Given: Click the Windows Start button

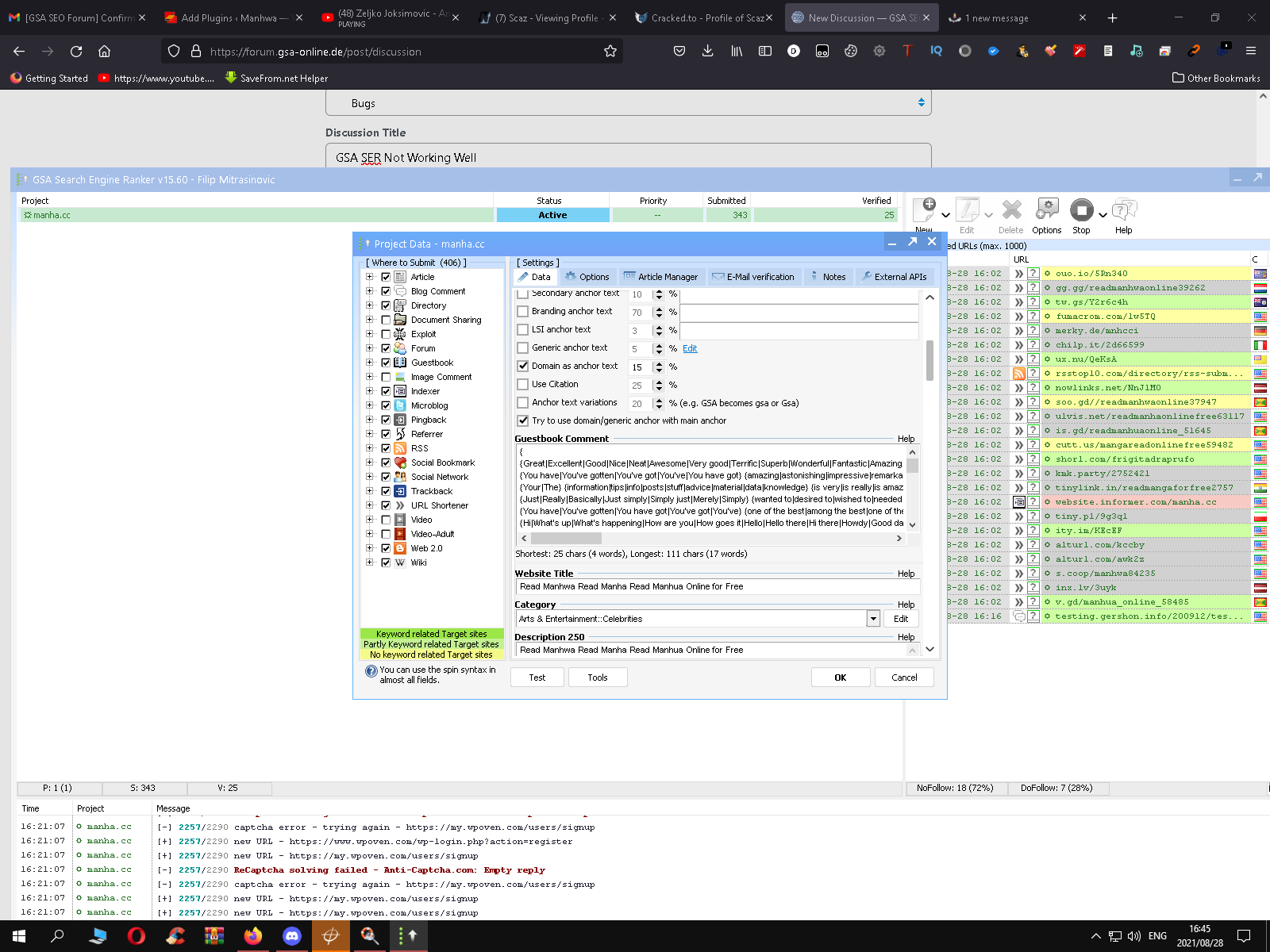Looking at the screenshot, I should tap(19, 936).
